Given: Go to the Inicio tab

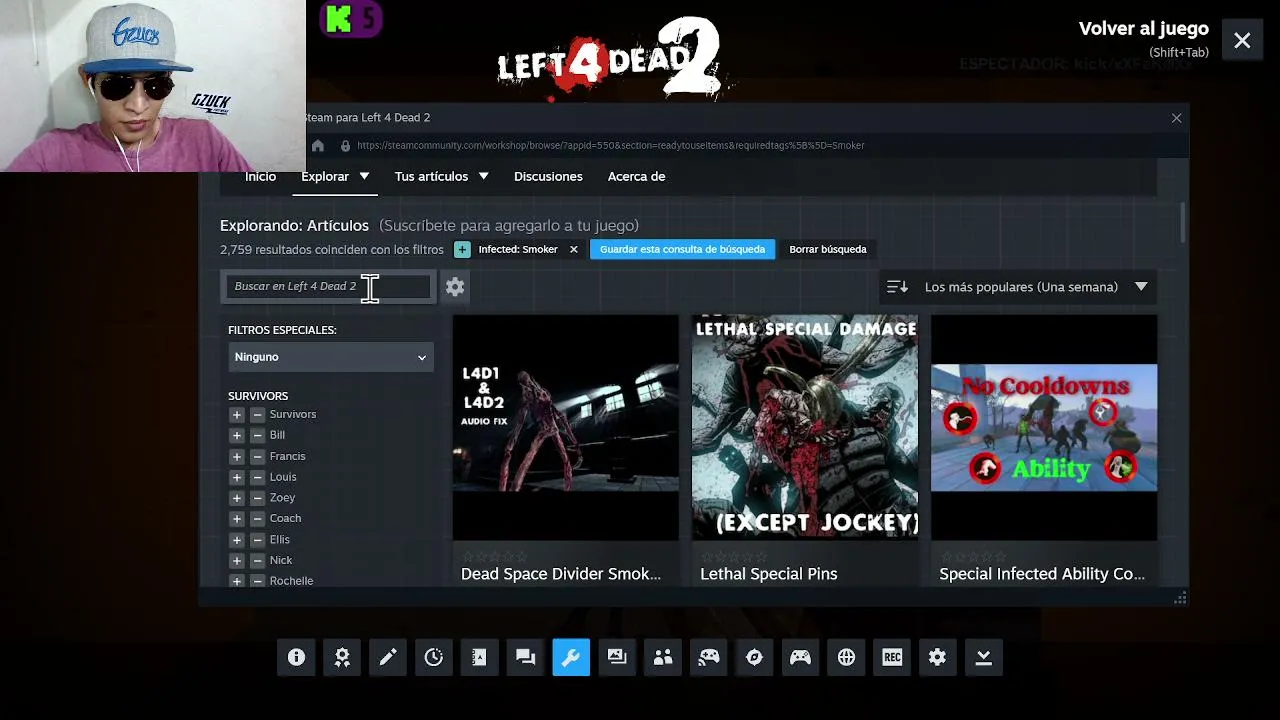Looking at the screenshot, I should tap(260, 177).
